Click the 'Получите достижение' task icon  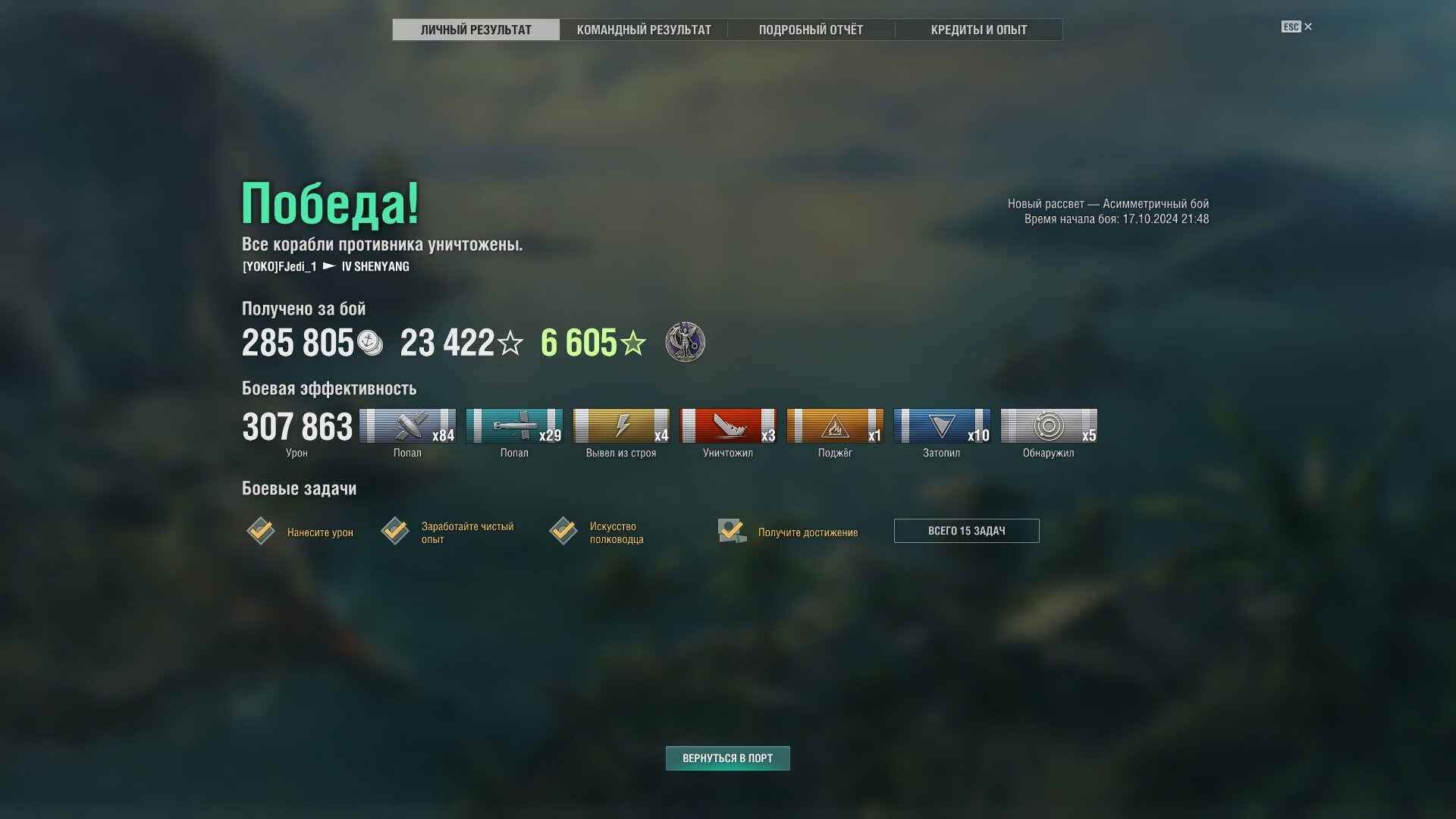click(732, 531)
